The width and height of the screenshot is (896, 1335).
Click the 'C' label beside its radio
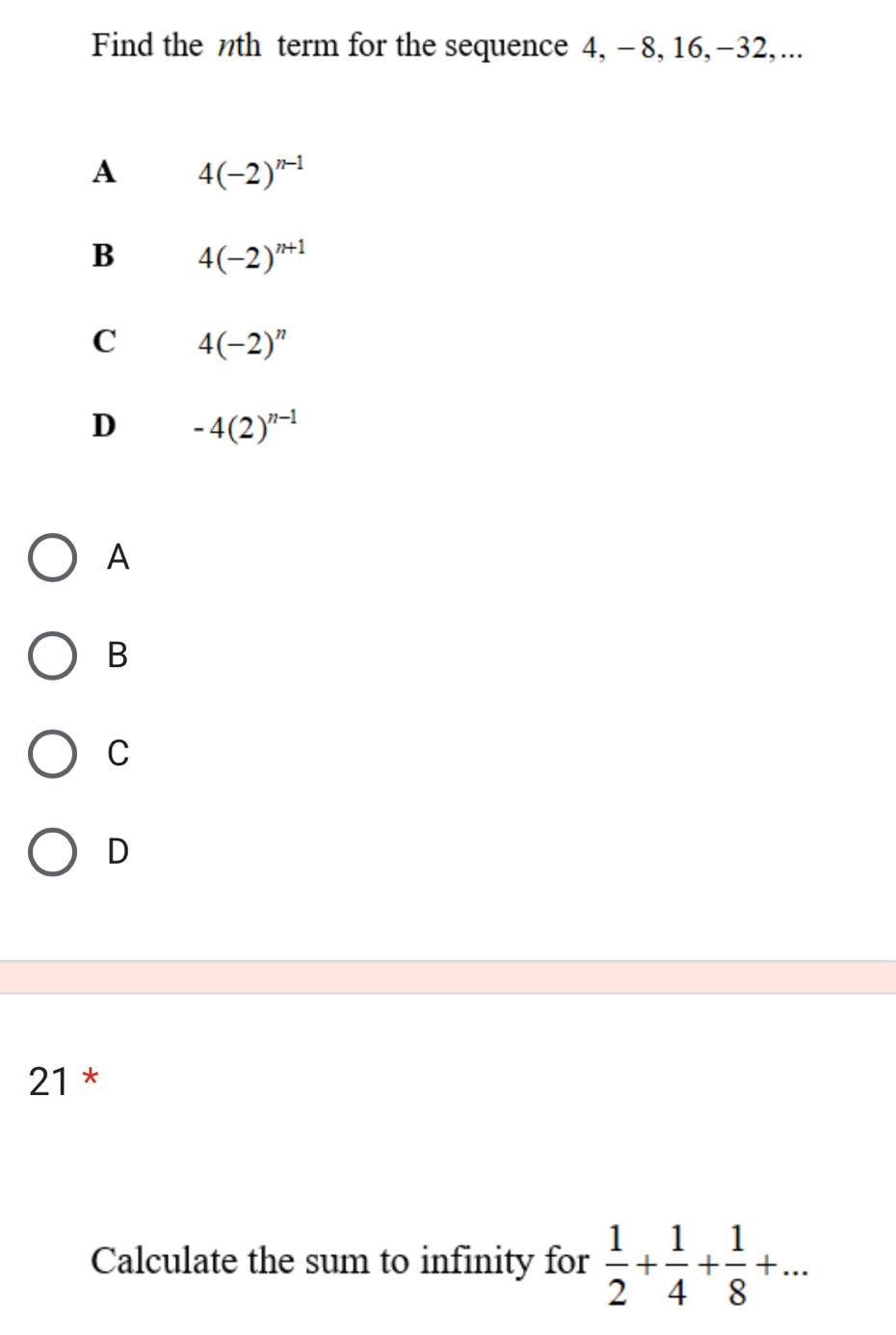click(118, 754)
